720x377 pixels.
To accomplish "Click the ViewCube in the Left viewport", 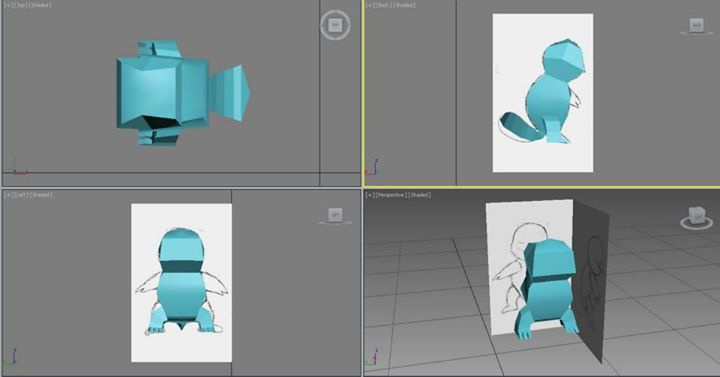I will click(335, 215).
